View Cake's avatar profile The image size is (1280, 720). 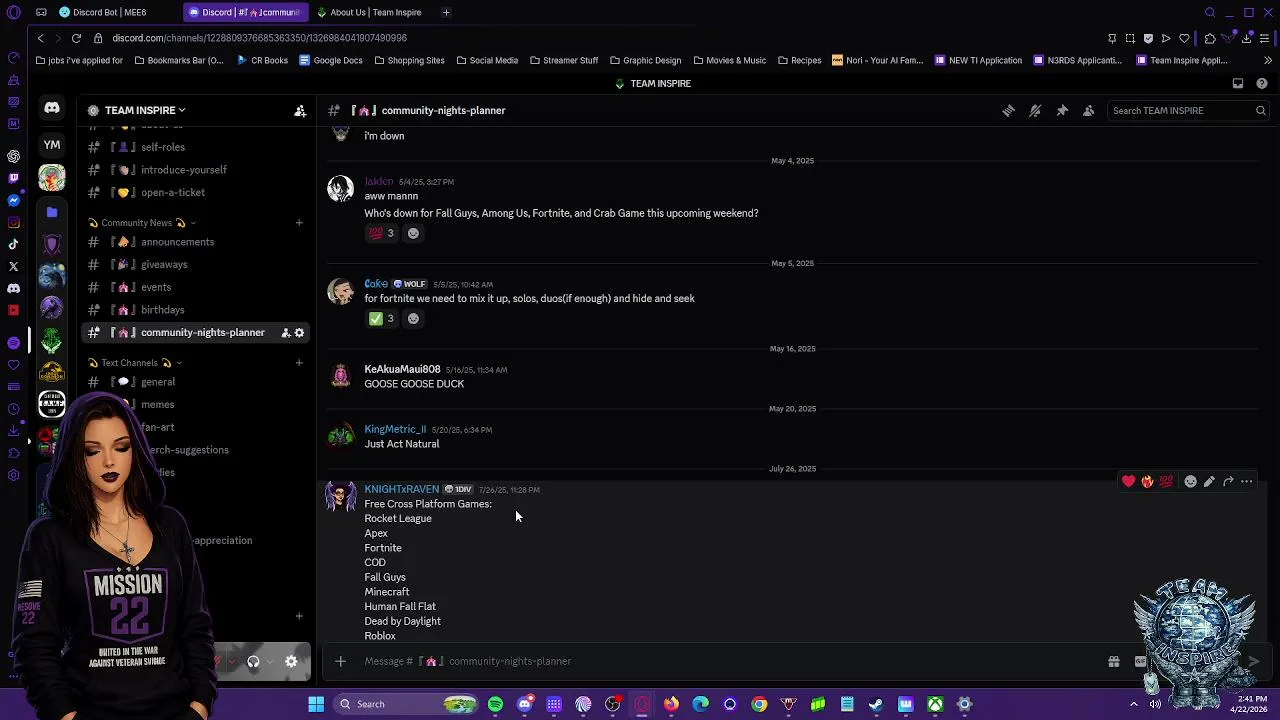coord(341,291)
